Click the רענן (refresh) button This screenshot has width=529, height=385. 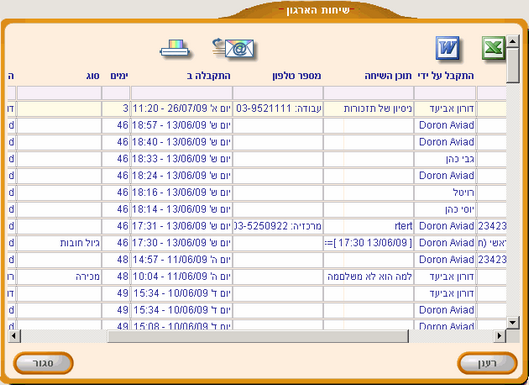click(487, 363)
